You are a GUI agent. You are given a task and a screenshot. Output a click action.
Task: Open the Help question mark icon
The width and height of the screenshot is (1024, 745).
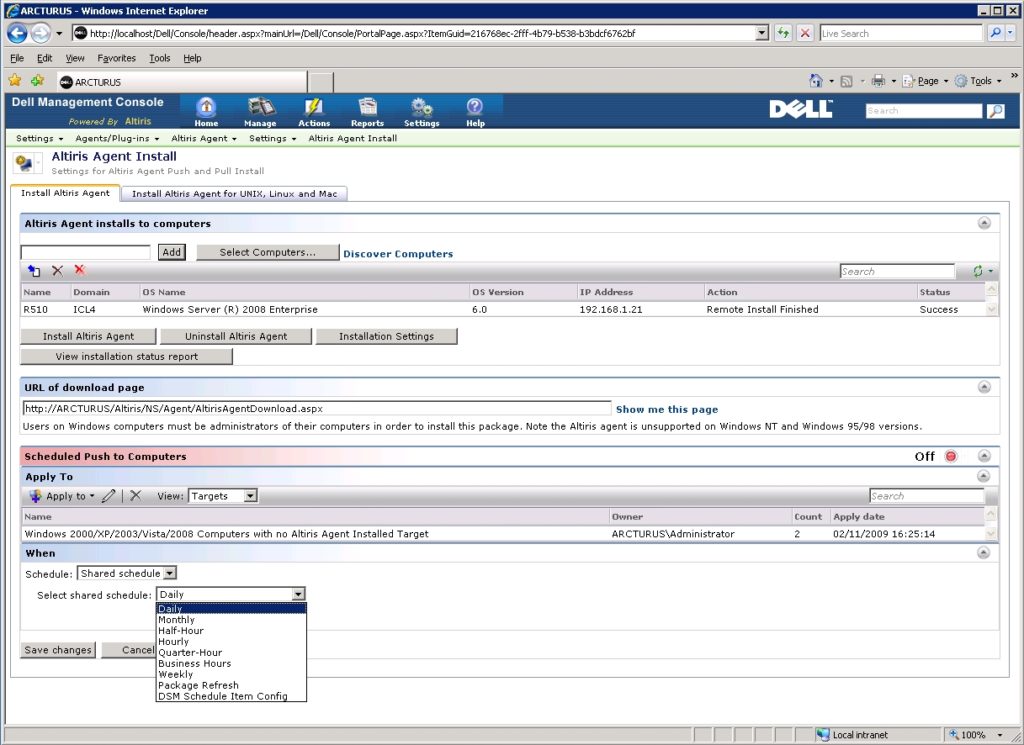[x=475, y=110]
